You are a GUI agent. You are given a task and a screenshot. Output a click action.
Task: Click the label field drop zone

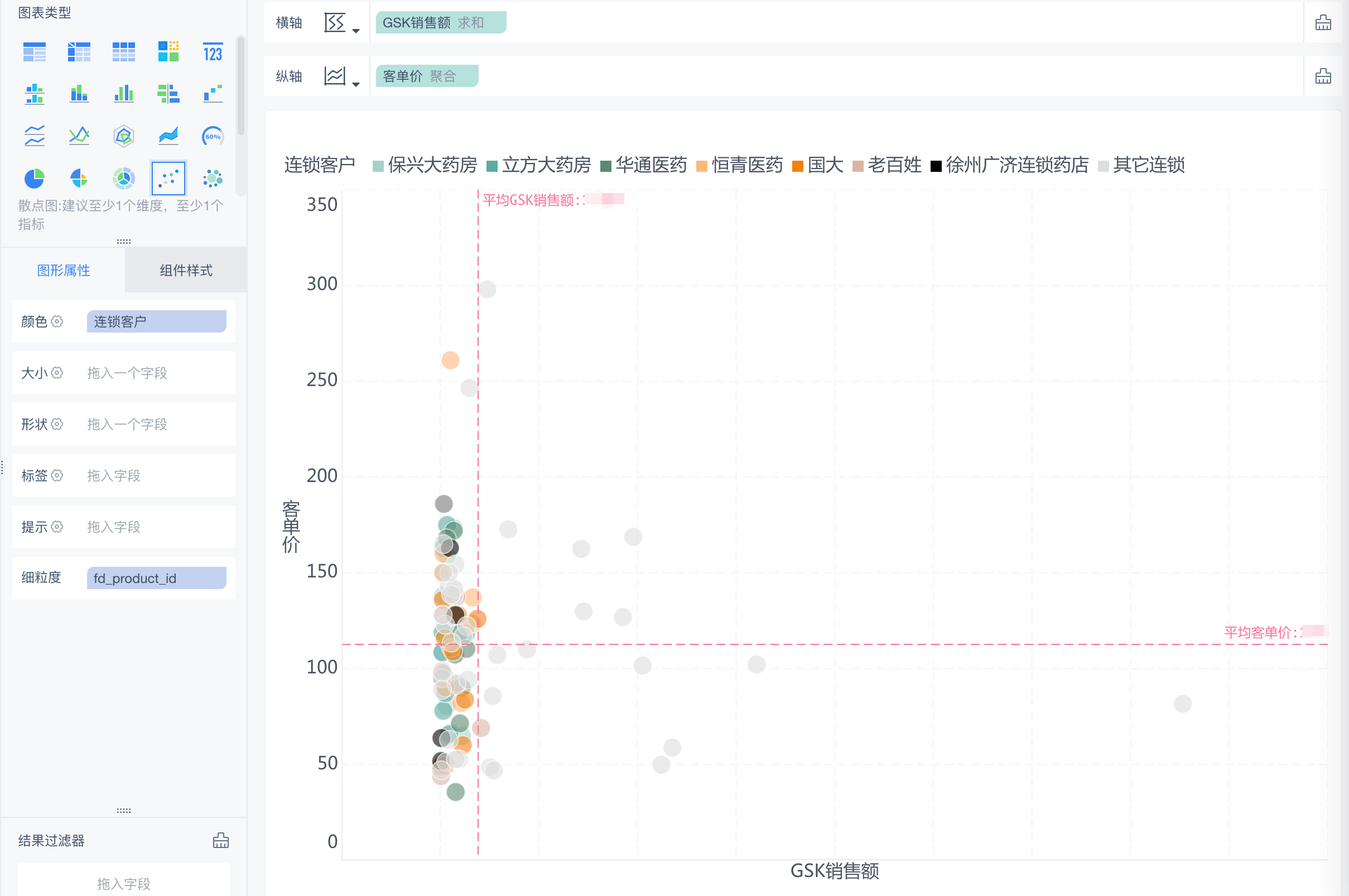pos(156,475)
